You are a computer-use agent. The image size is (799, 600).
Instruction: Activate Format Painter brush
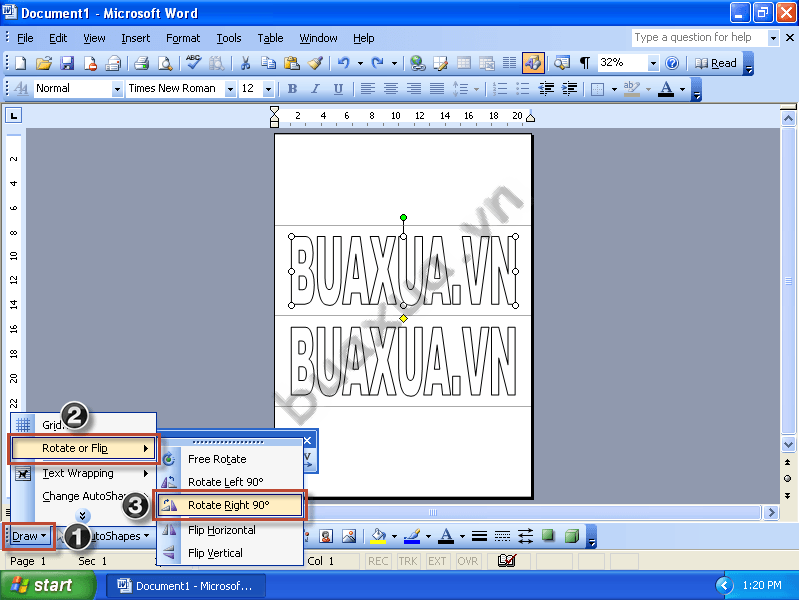pyautogui.click(x=315, y=63)
